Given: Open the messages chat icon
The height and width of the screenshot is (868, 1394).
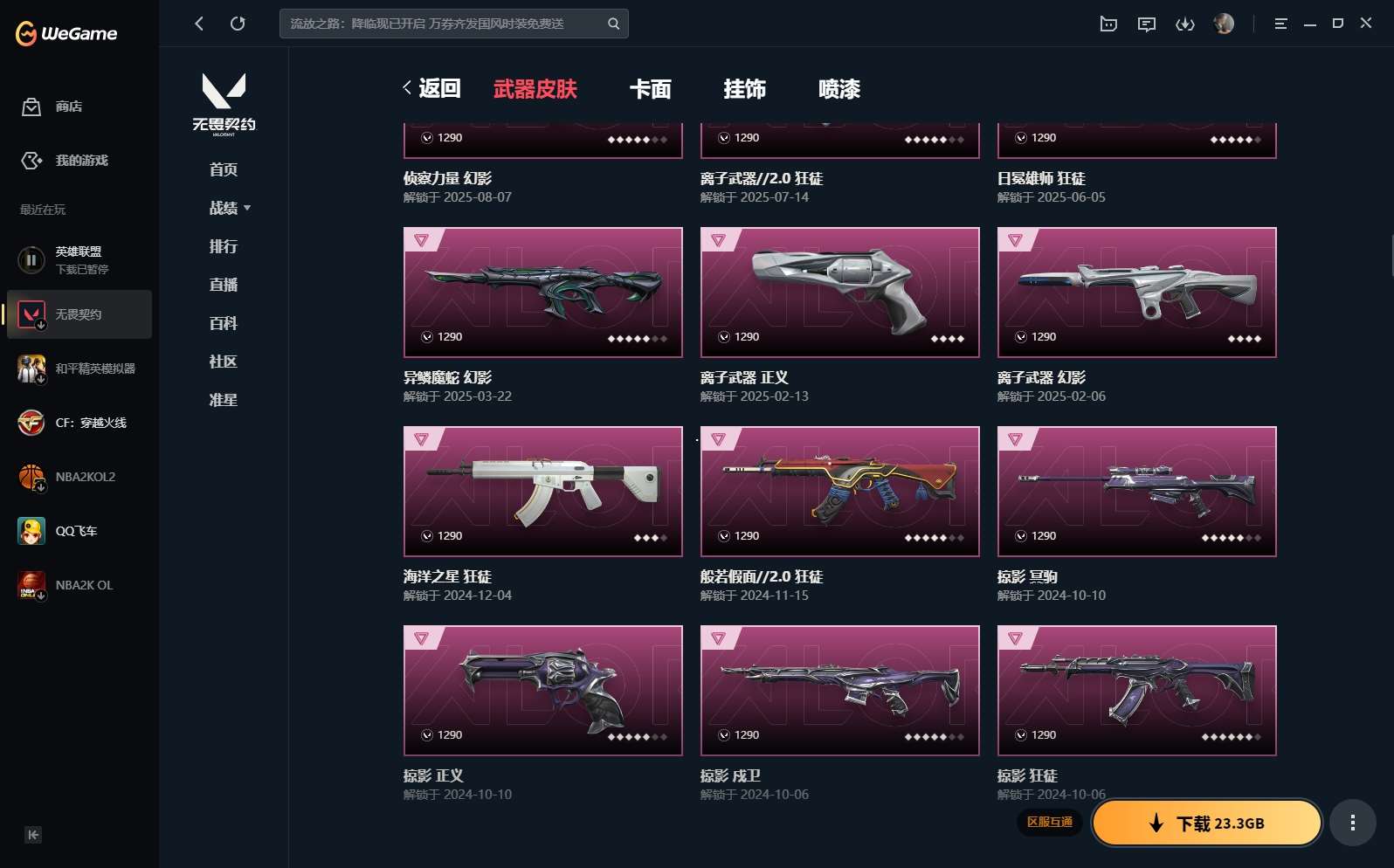Looking at the screenshot, I should [x=1147, y=24].
